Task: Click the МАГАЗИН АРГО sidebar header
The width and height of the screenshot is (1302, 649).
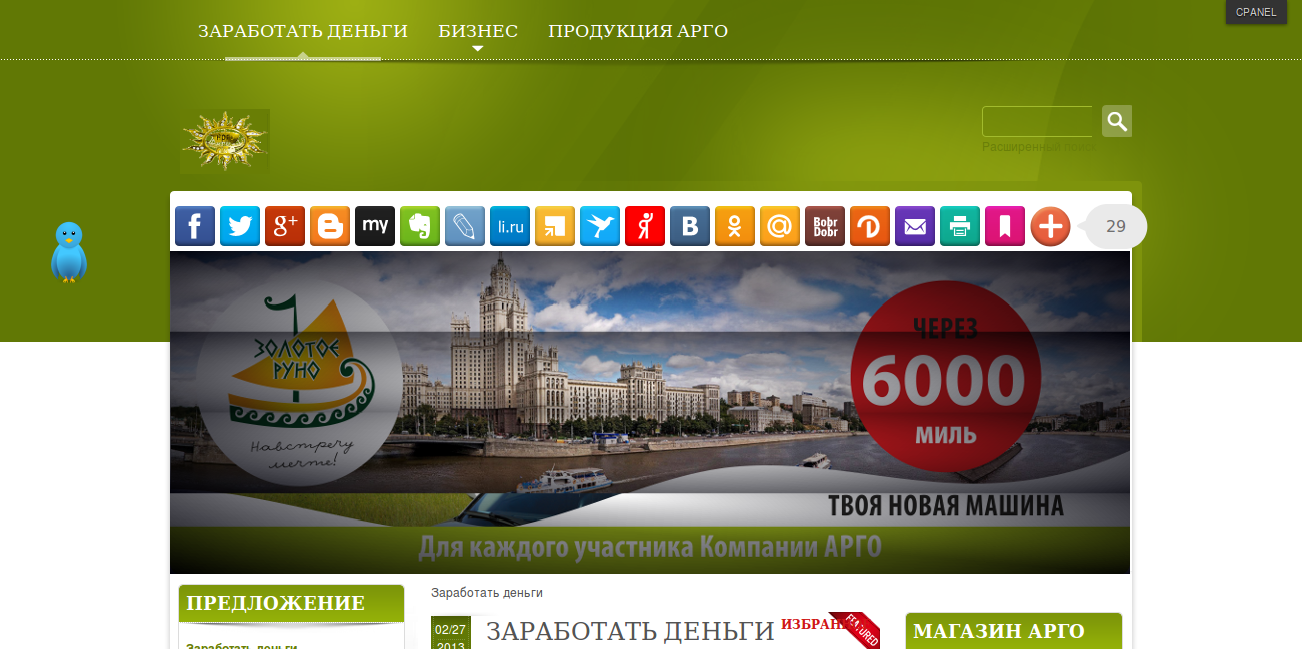Action: pos(1013,631)
